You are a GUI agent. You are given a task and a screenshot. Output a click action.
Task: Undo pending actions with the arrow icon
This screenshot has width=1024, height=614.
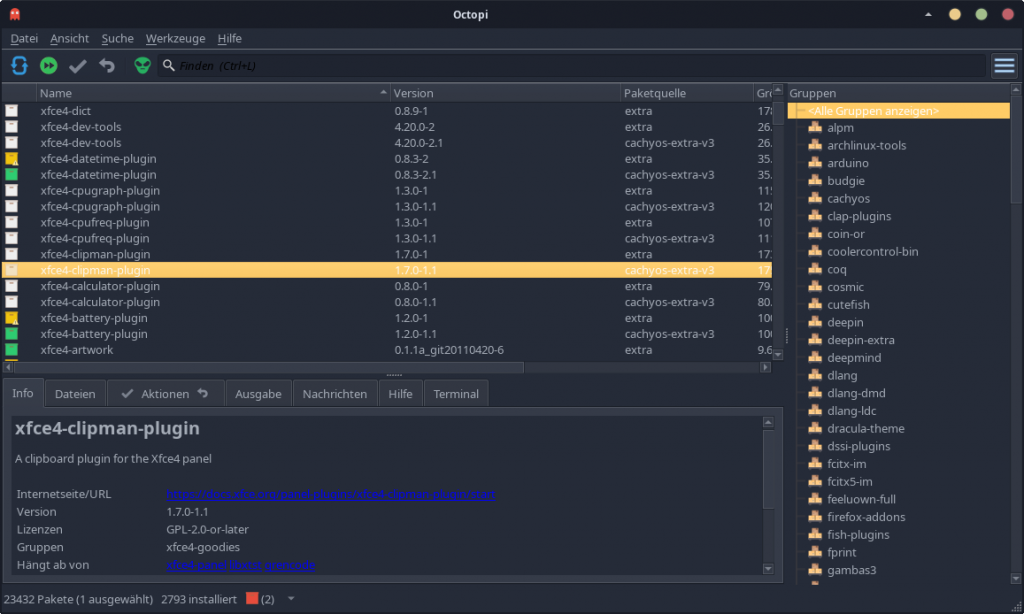(107, 66)
